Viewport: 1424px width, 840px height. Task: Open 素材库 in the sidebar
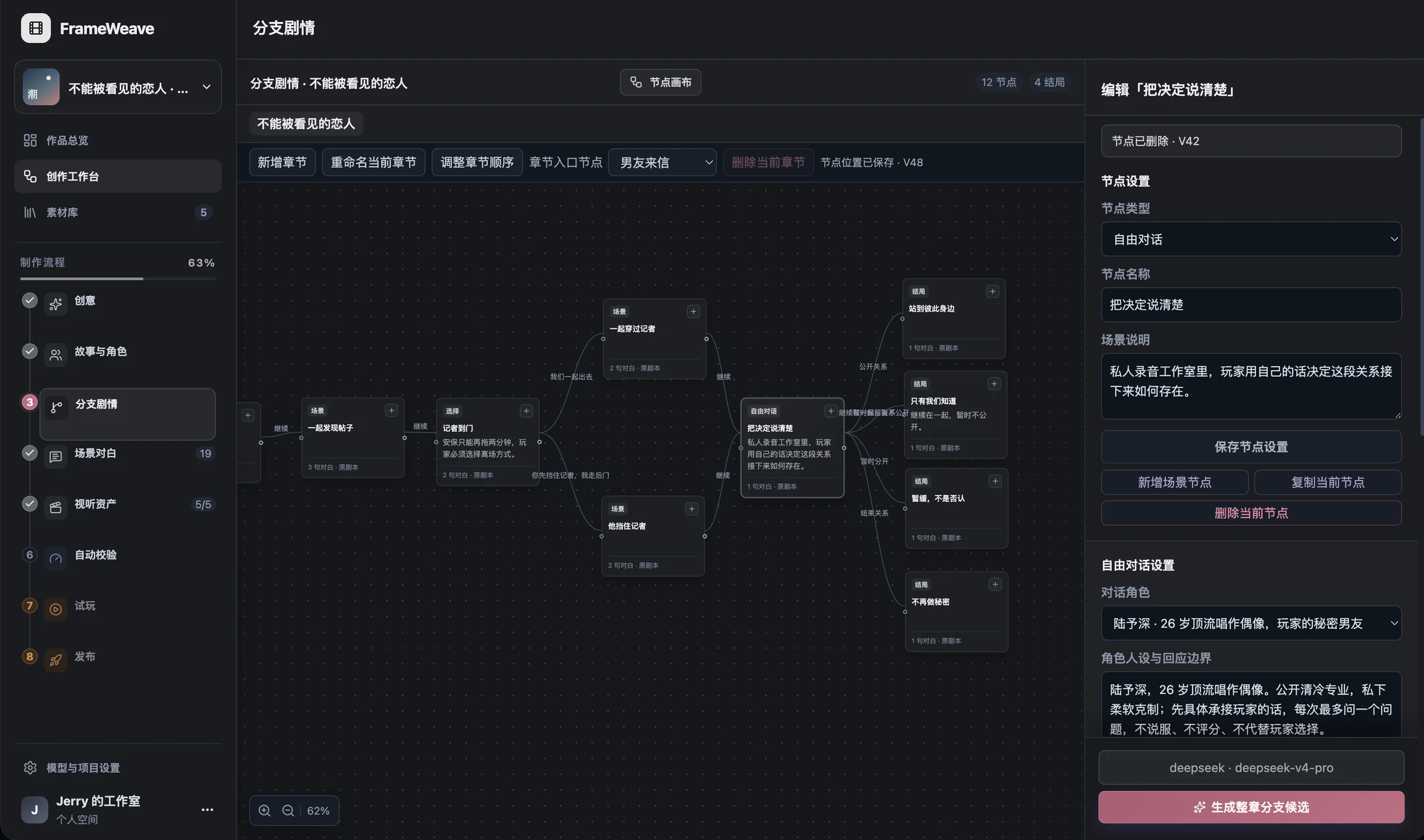pos(117,212)
